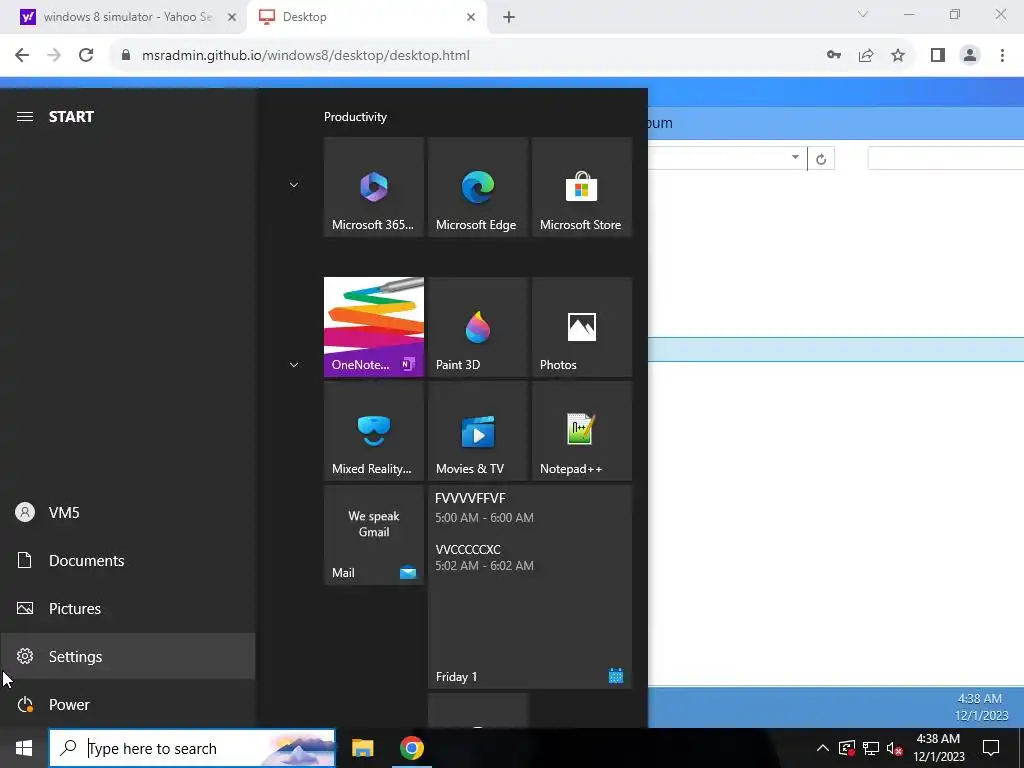Launch the Movies & TV tile
This screenshot has width=1024, height=768.
477,431
